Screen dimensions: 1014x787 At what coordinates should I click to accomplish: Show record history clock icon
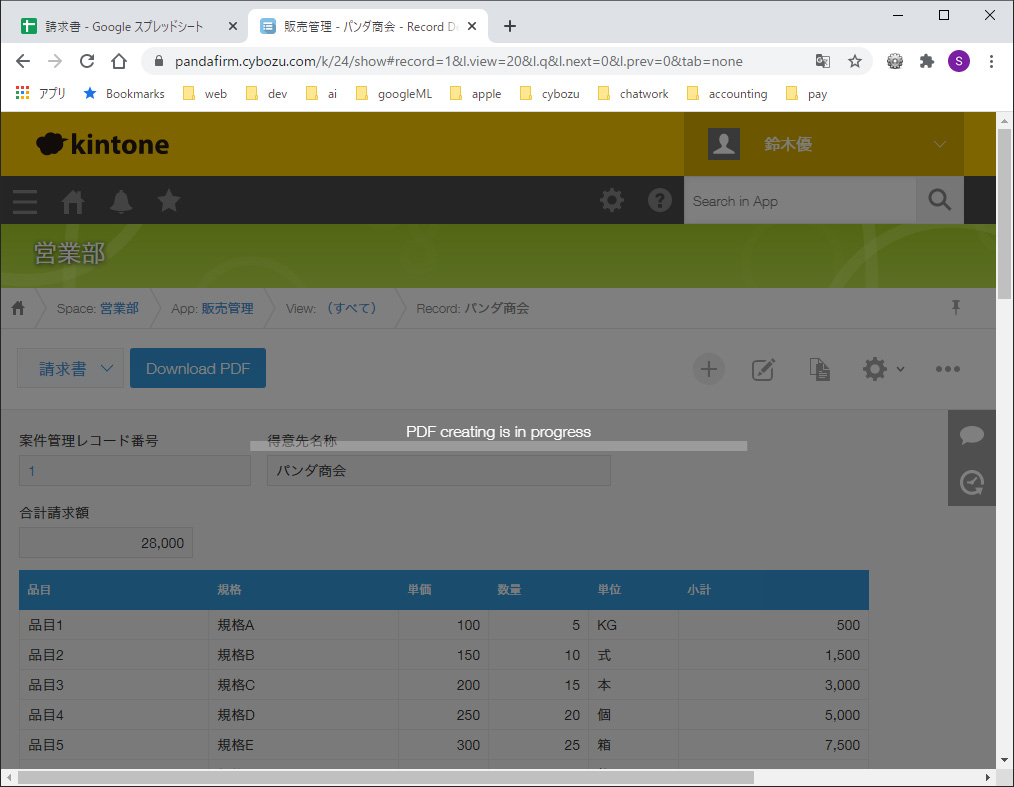971,483
